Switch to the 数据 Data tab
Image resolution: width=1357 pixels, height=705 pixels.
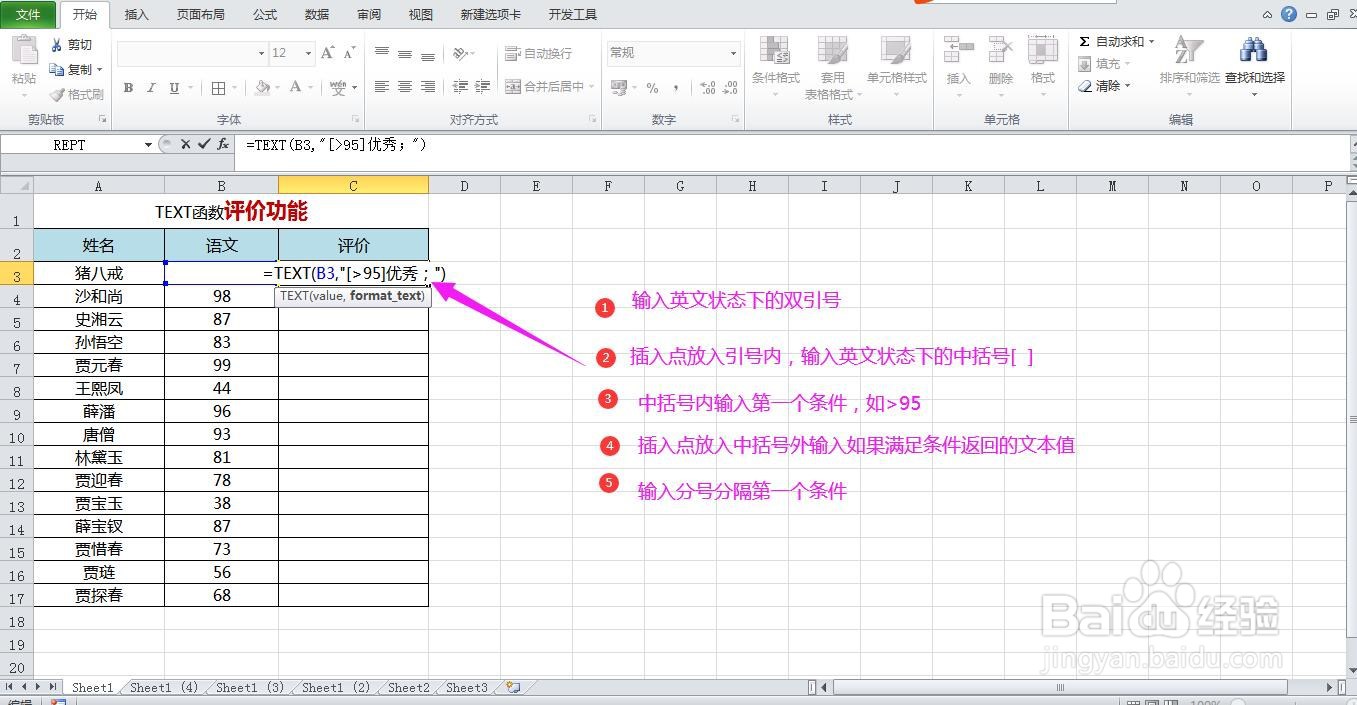pyautogui.click(x=317, y=14)
